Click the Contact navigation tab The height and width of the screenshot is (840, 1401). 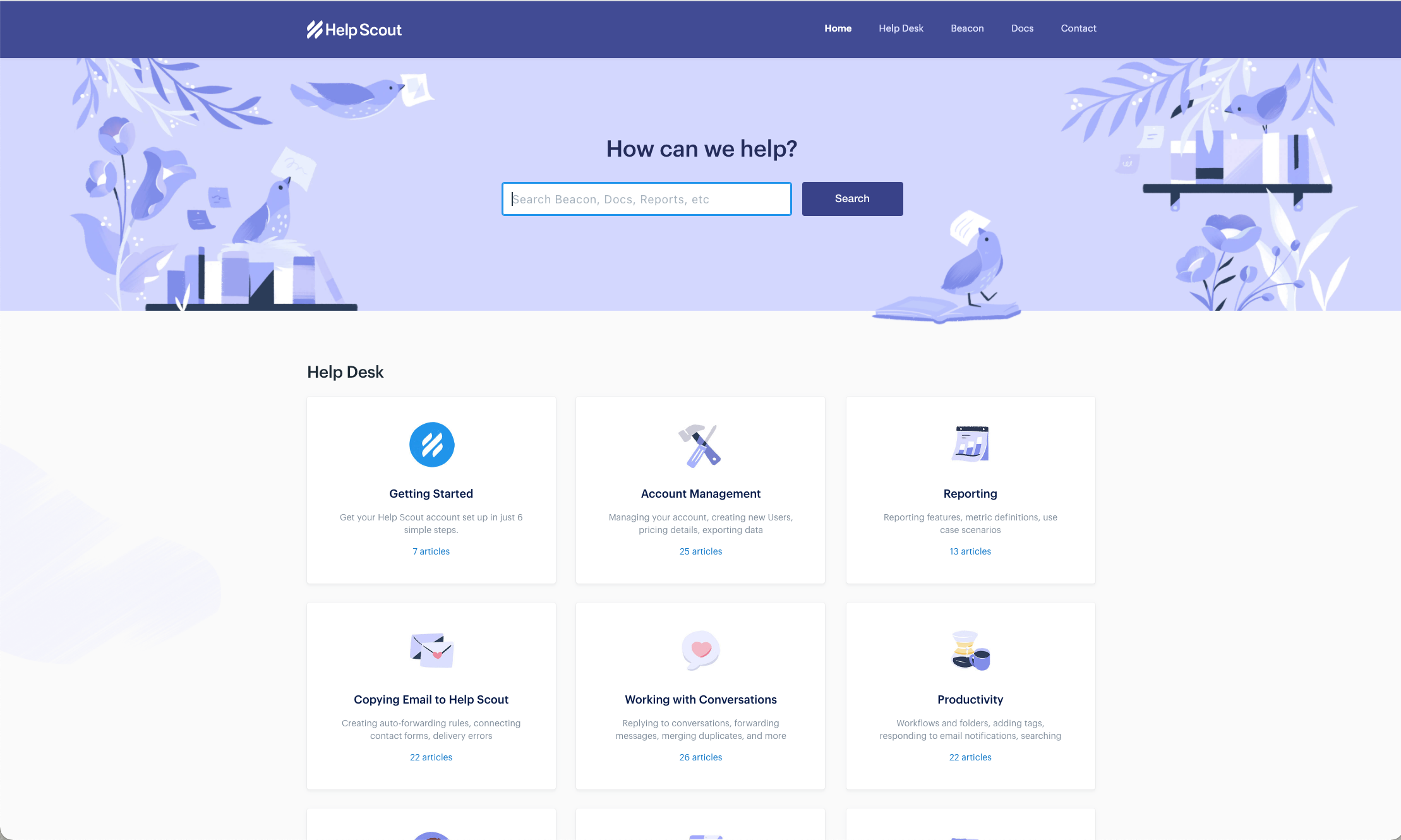coord(1078,28)
